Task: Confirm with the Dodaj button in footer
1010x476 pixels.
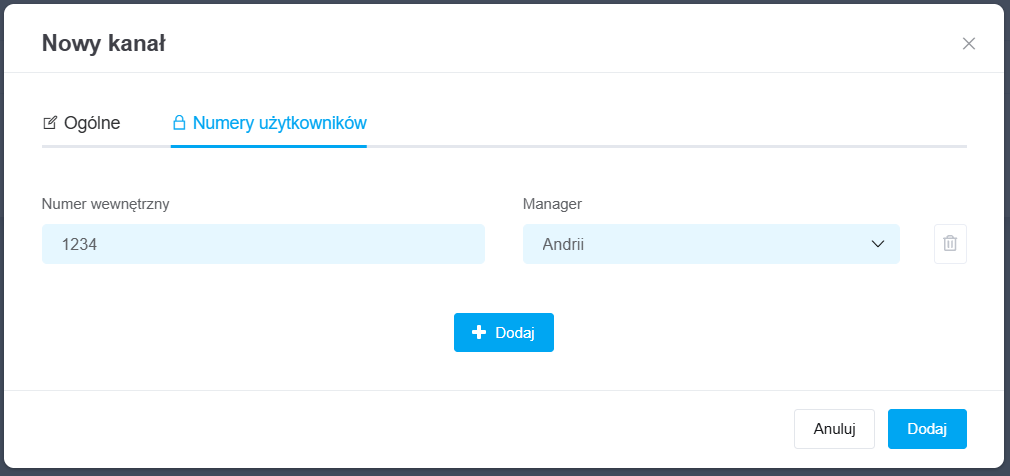Action: click(x=926, y=428)
